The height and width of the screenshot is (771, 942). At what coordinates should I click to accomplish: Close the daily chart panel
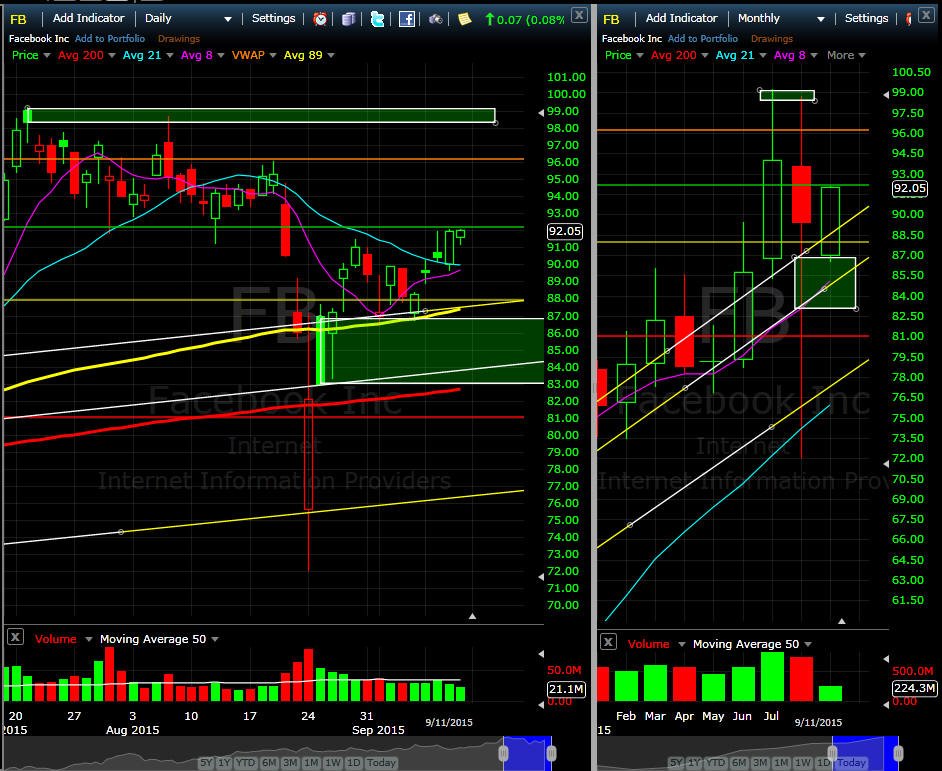pyautogui.click(x=579, y=15)
